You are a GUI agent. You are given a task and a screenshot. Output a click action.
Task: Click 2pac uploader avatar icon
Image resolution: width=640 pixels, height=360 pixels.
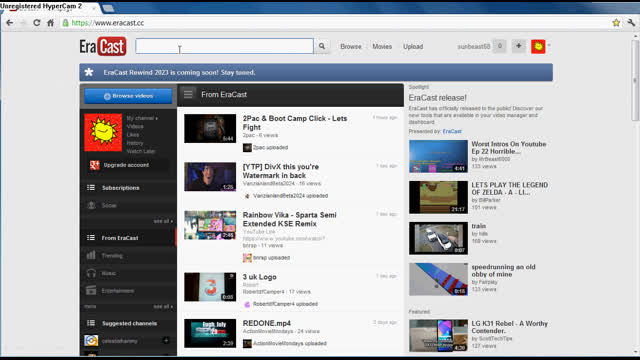[247, 148]
